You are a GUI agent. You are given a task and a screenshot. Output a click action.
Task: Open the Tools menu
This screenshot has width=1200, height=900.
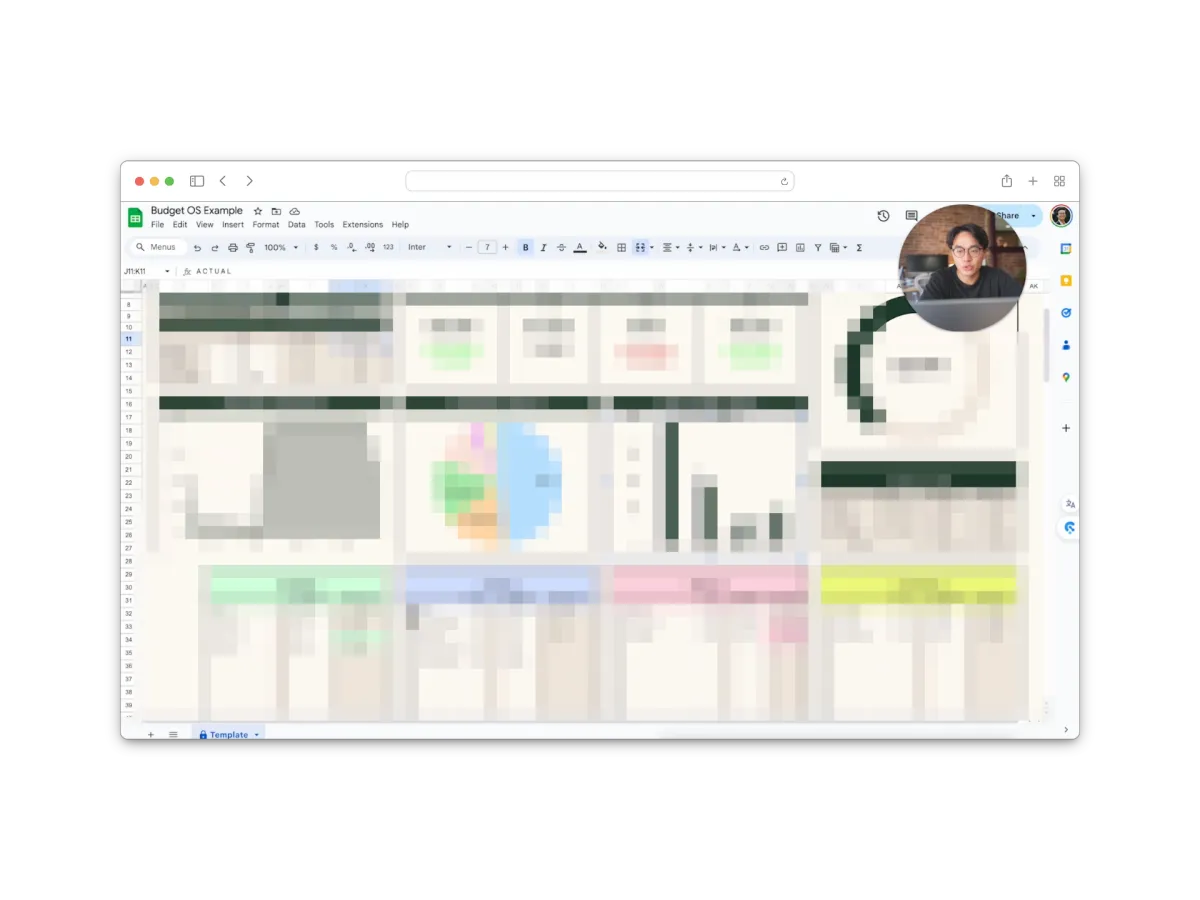click(324, 225)
